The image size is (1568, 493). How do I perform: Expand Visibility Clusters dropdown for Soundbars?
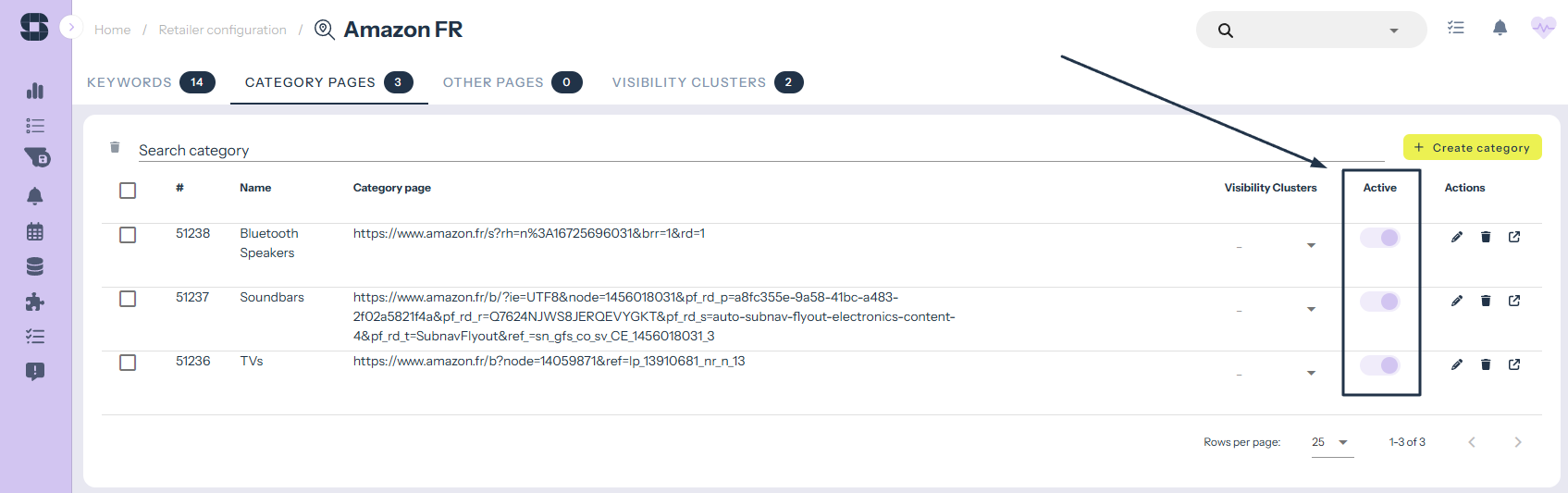click(1311, 309)
